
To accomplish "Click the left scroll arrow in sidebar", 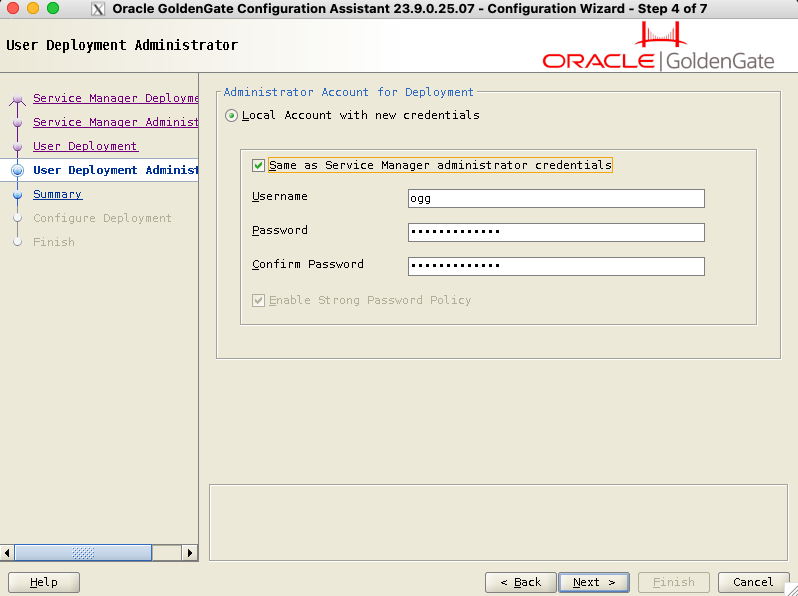I will 8,552.
